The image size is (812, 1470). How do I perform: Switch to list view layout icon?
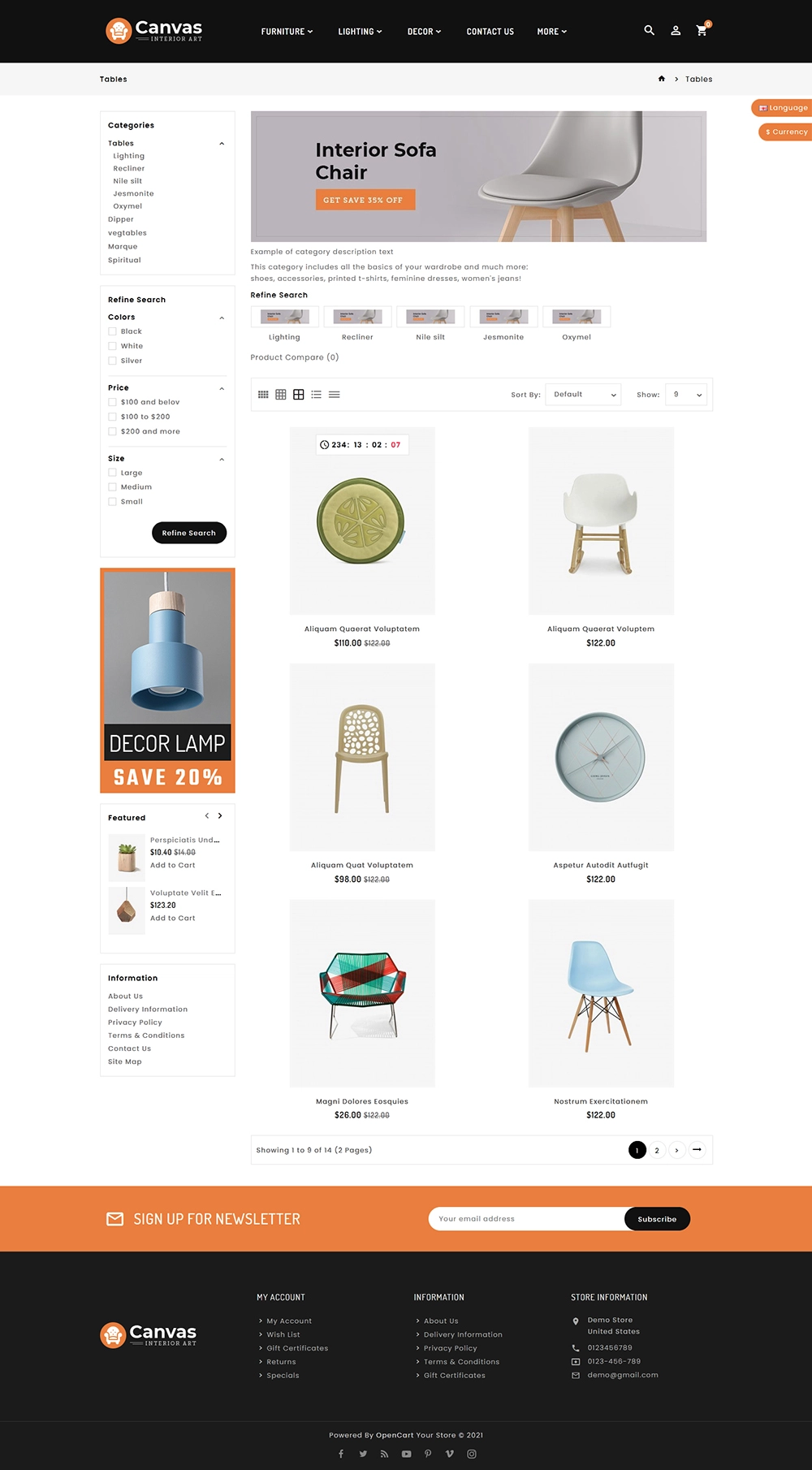317,395
